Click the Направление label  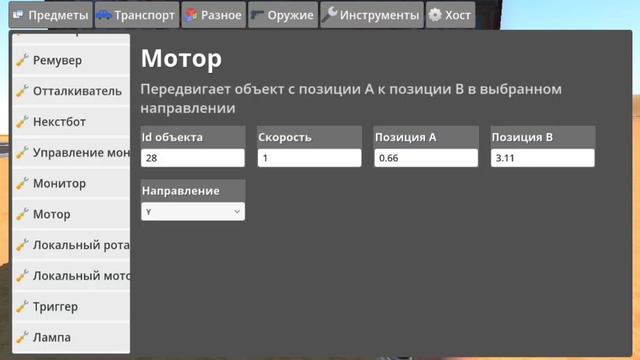pyautogui.click(x=180, y=191)
